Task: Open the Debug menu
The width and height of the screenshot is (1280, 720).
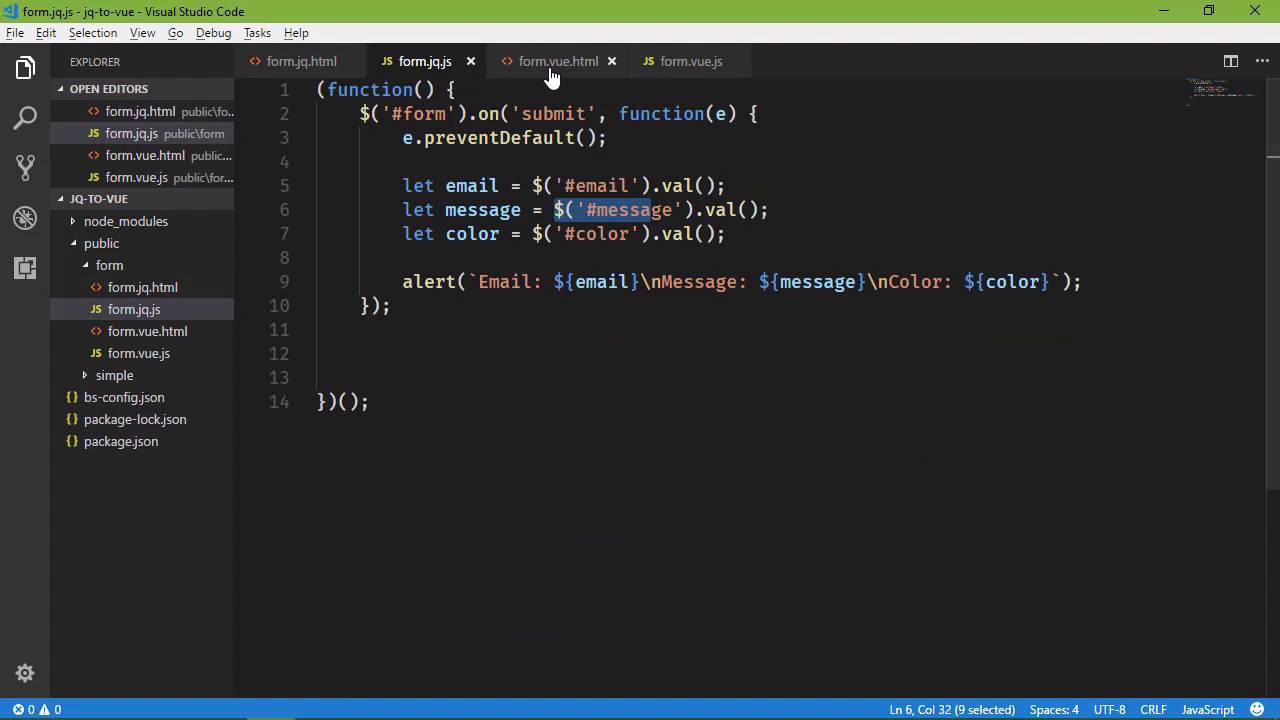Action: click(213, 33)
